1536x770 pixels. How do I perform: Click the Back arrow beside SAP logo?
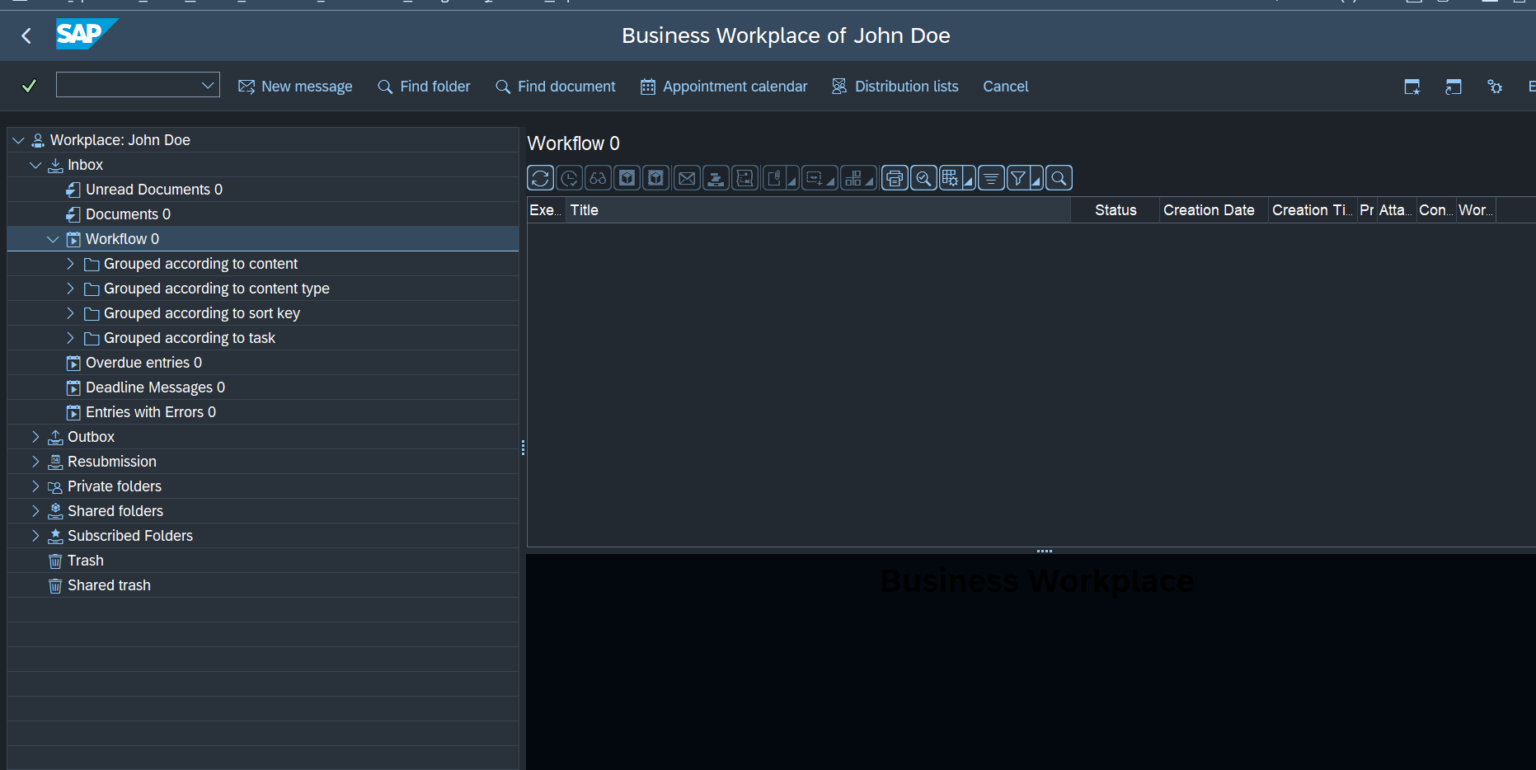26,36
